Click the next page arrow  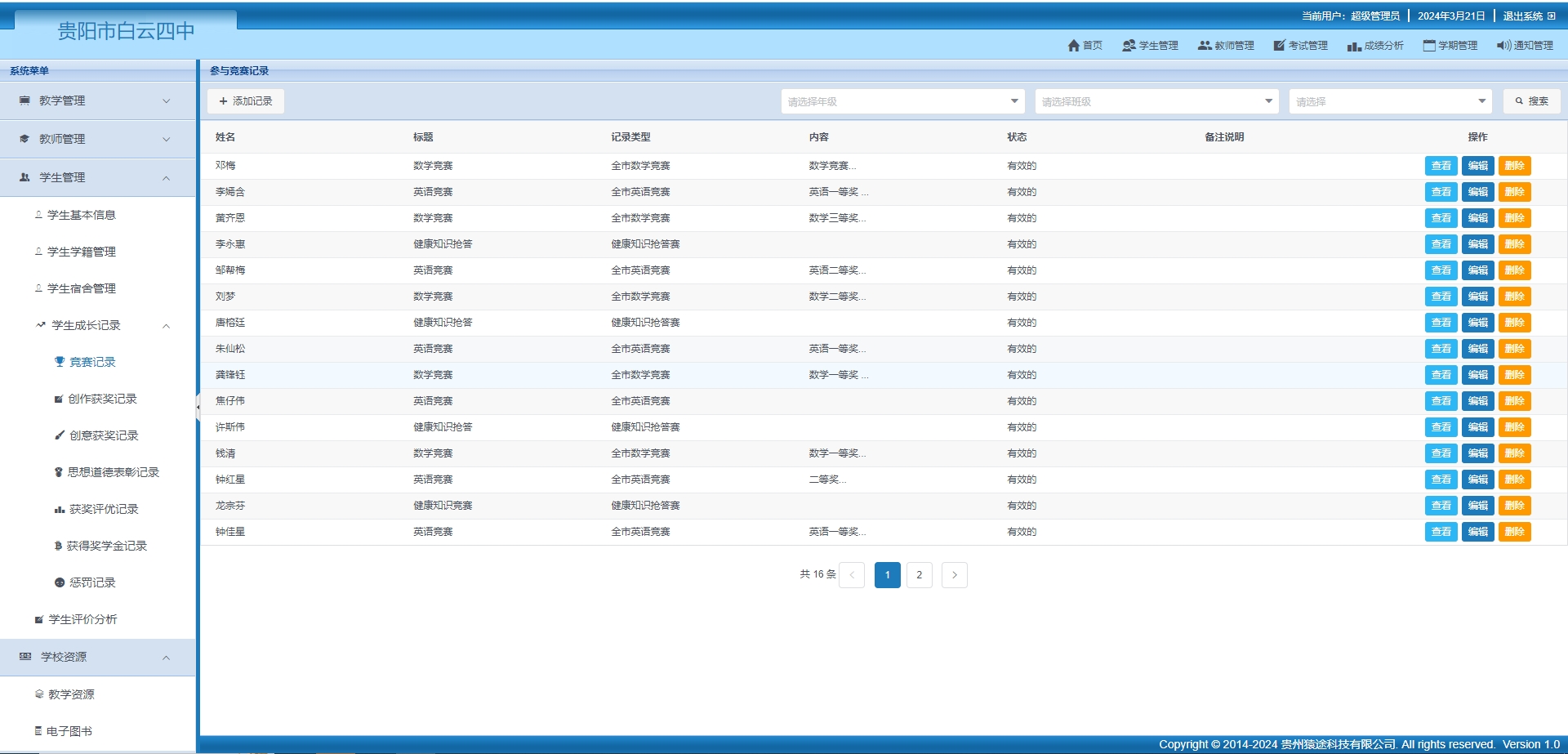[955, 575]
